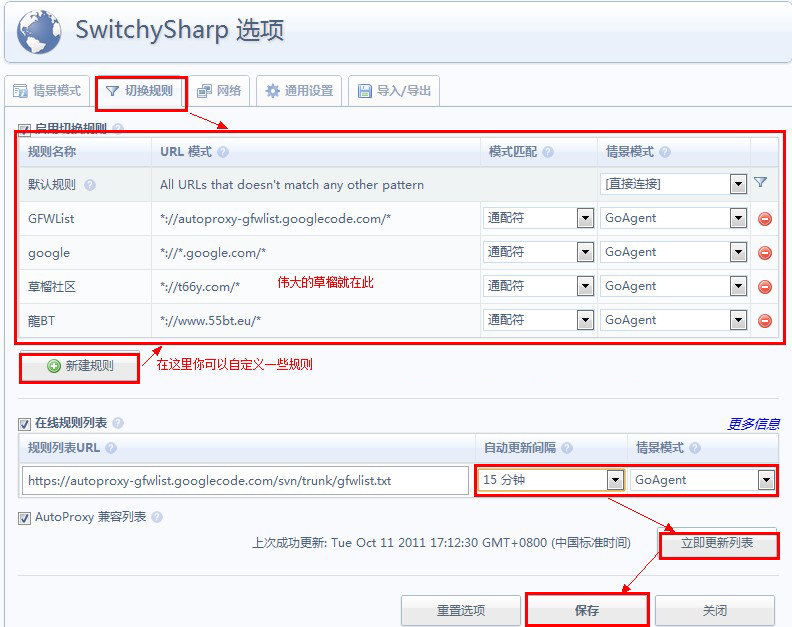Screen dimensions: 792x627
Task: Click the SwitchySharp globe logo
Action: pos(39,31)
